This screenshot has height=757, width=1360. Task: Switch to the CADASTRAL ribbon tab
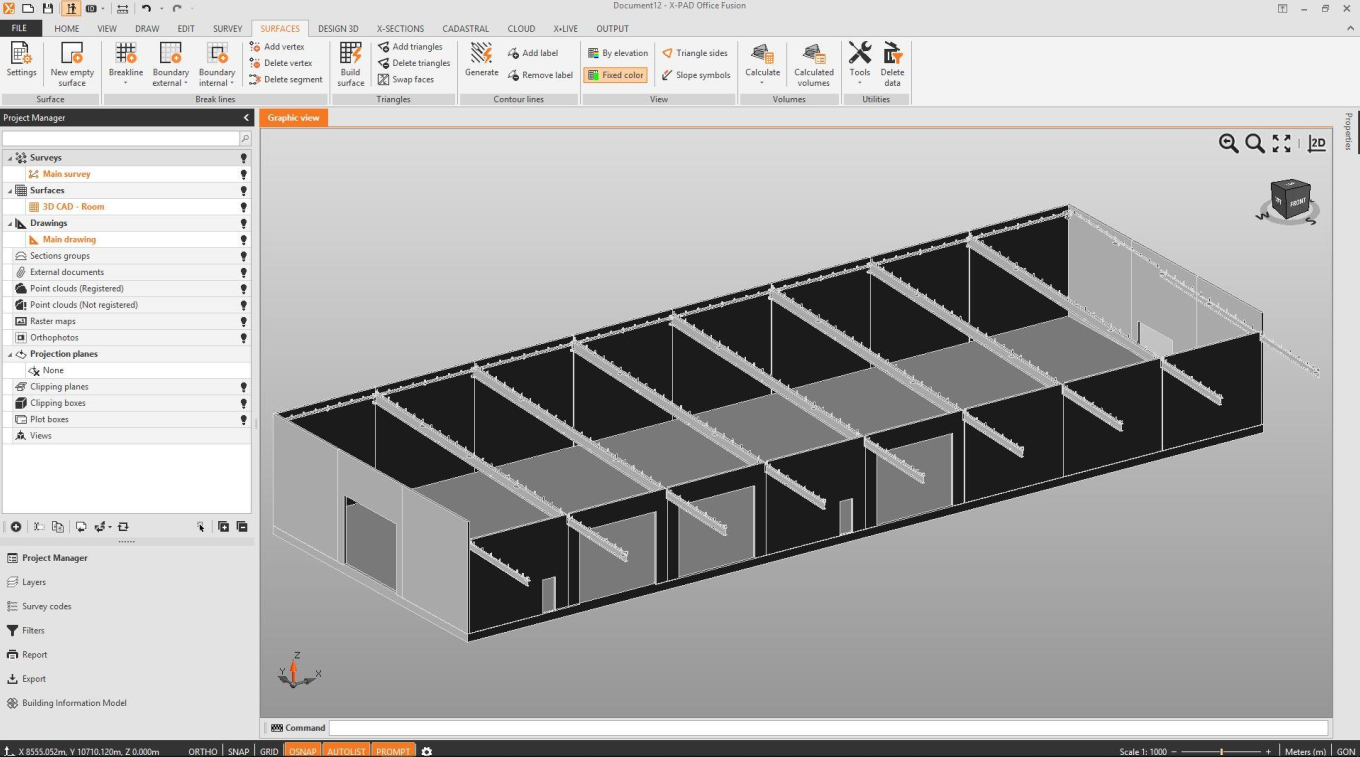coord(467,29)
